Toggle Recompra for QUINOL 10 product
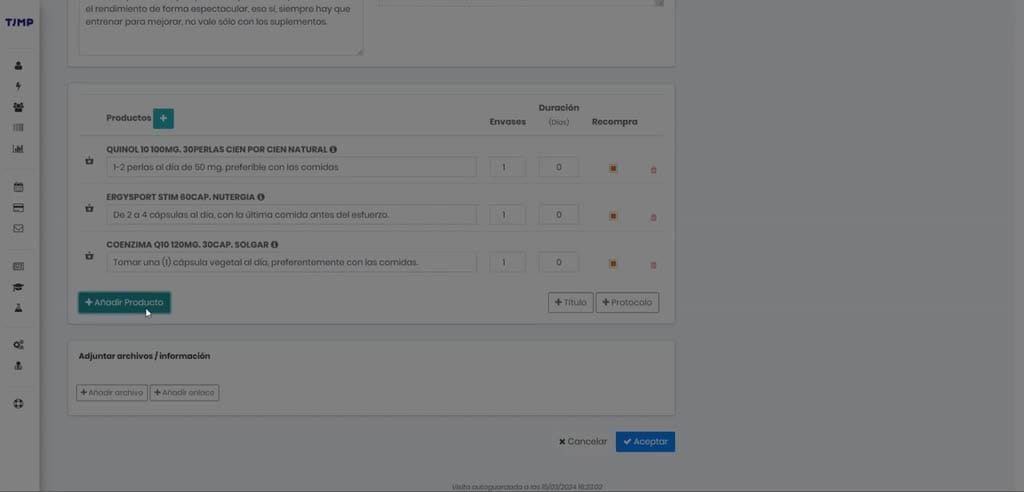1024x492 pixels. 613,168
